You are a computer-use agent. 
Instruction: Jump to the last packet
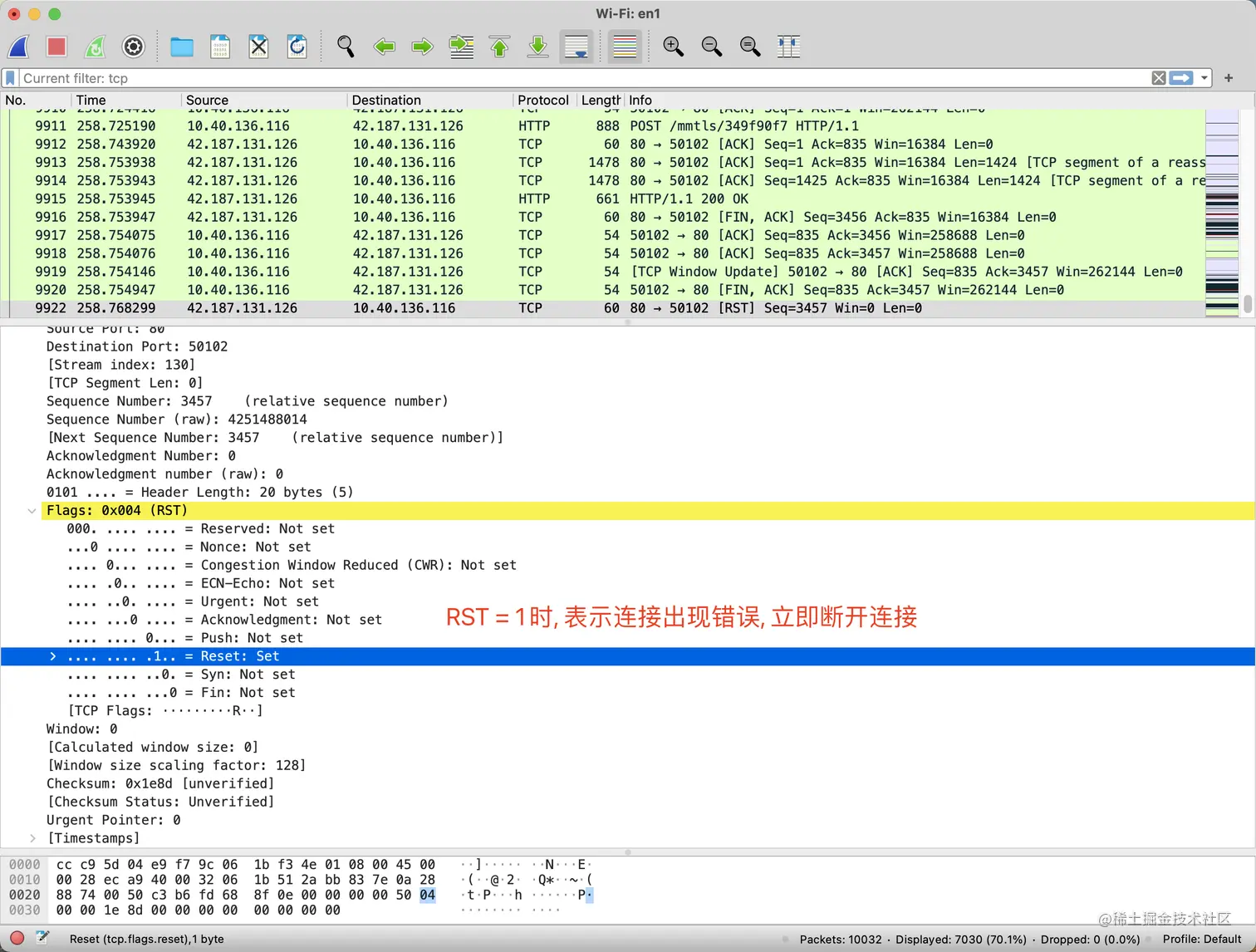(537, 47)
